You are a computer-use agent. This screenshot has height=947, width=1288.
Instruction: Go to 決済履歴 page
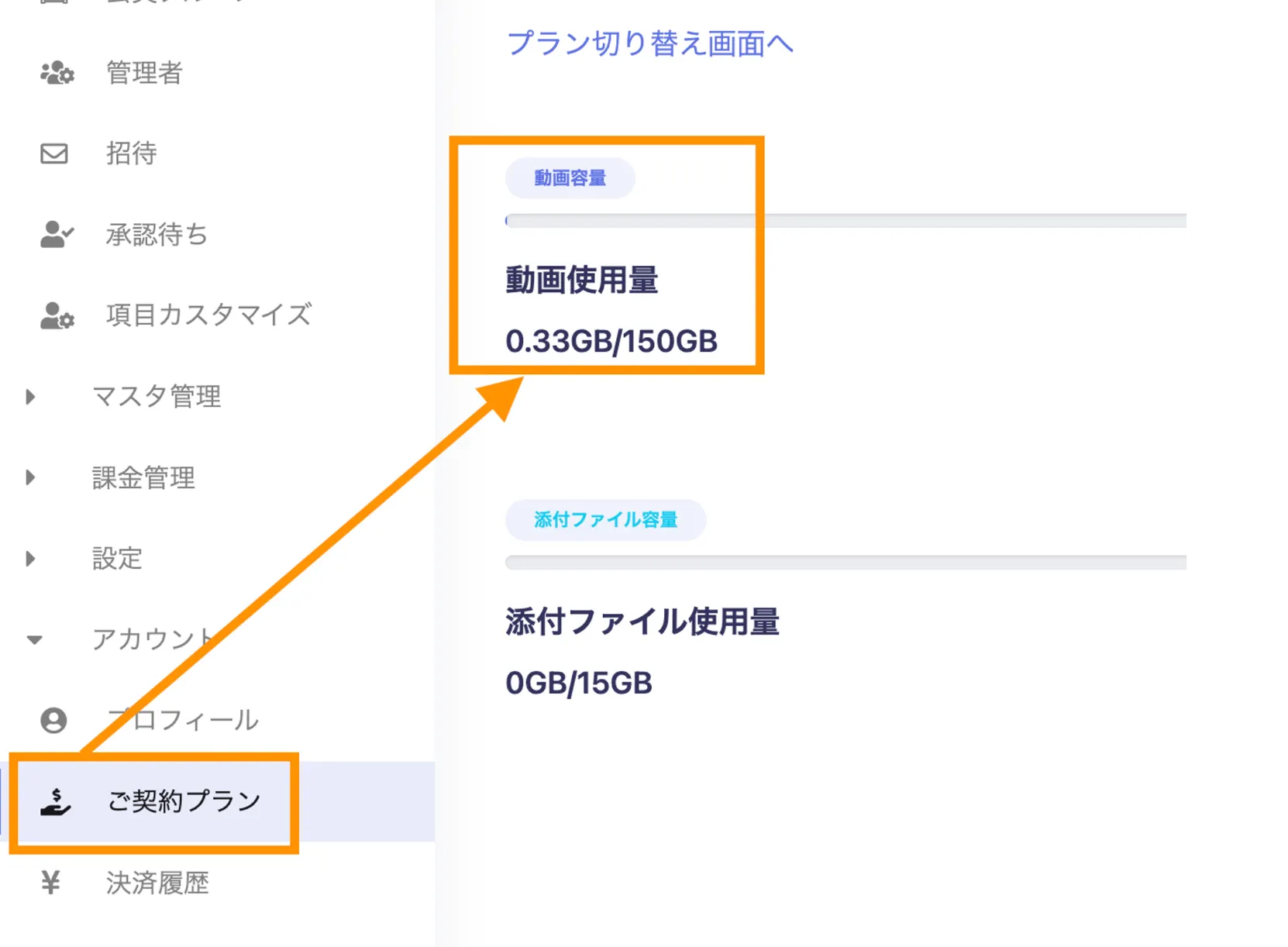click(x=157, y=883)
